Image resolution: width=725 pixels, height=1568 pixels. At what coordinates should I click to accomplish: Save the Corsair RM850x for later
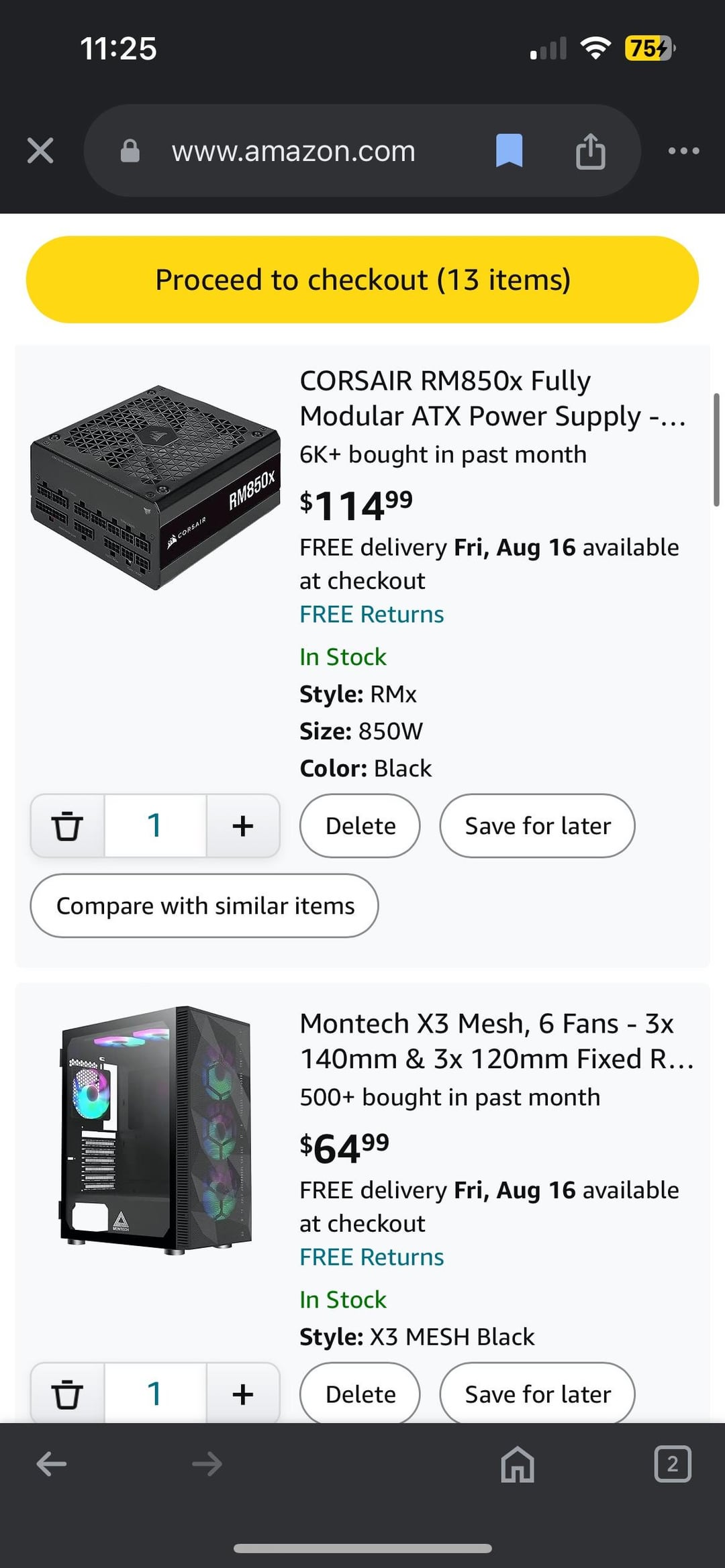coord(537,826)
